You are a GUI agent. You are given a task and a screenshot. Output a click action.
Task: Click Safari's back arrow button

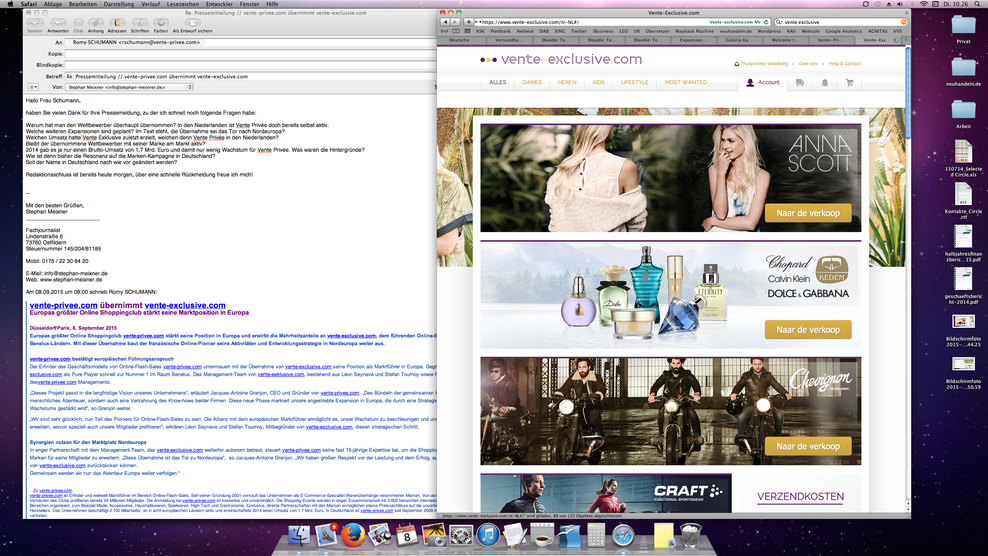coord(445,22)
